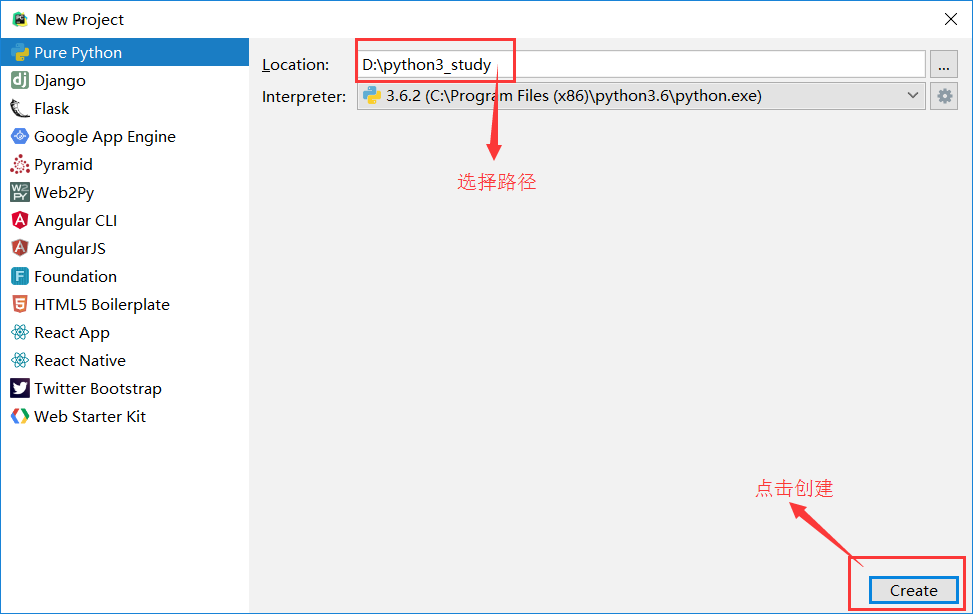Click the Web Starter Kit icon

[x=20, y=416]
